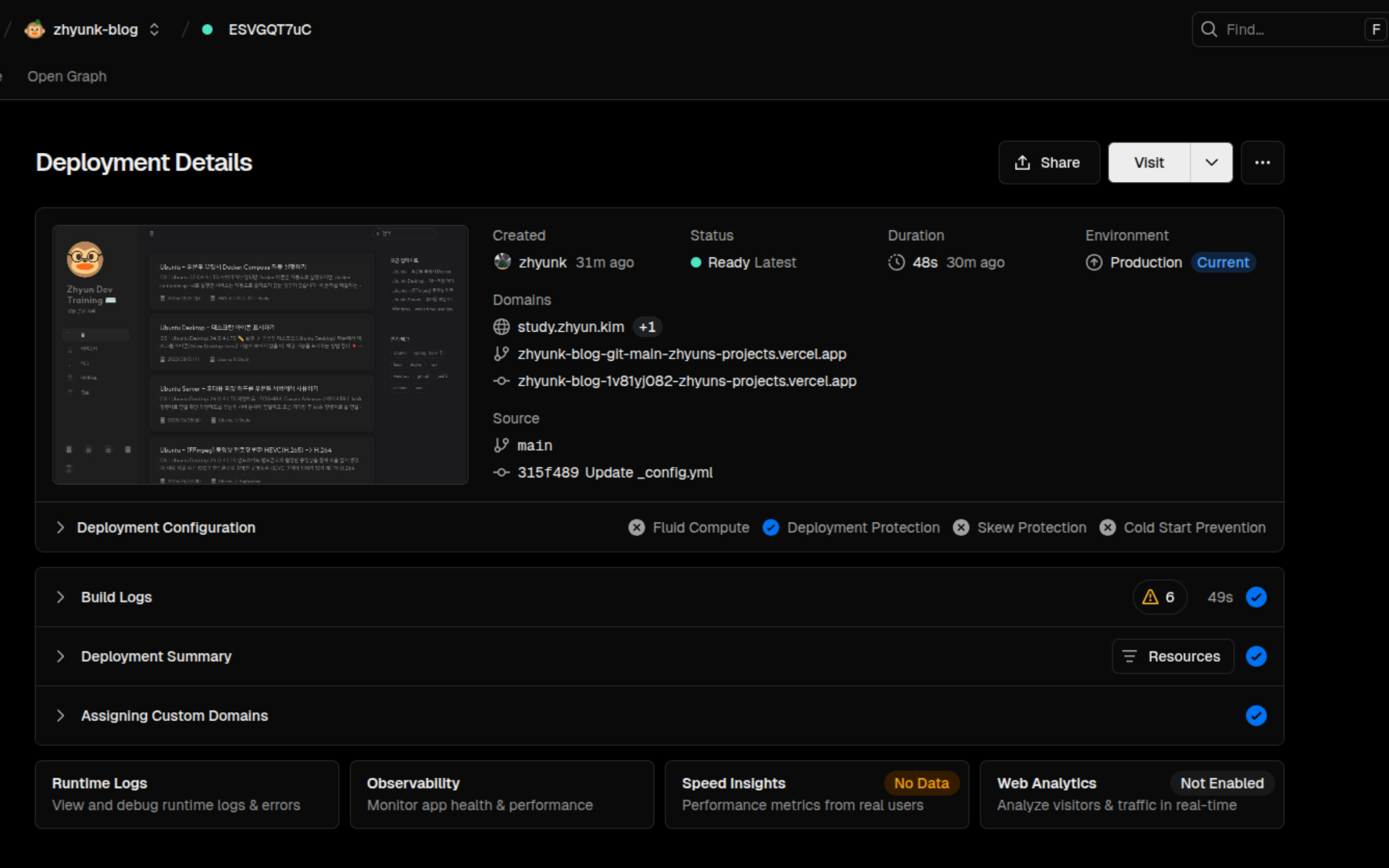
Task: Open the Web Analytics card
Action: pyautogui.click(x=1132, y=794)
